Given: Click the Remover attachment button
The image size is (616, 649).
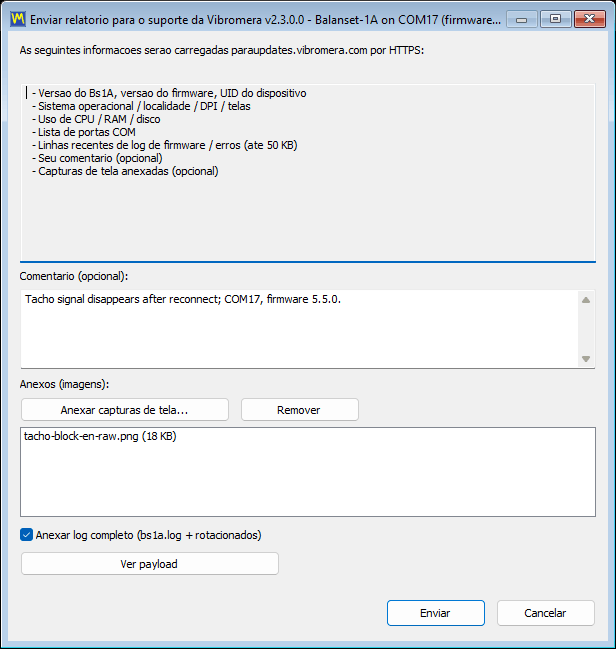Looking at the screenshot, I should click(x=300, y=410).
